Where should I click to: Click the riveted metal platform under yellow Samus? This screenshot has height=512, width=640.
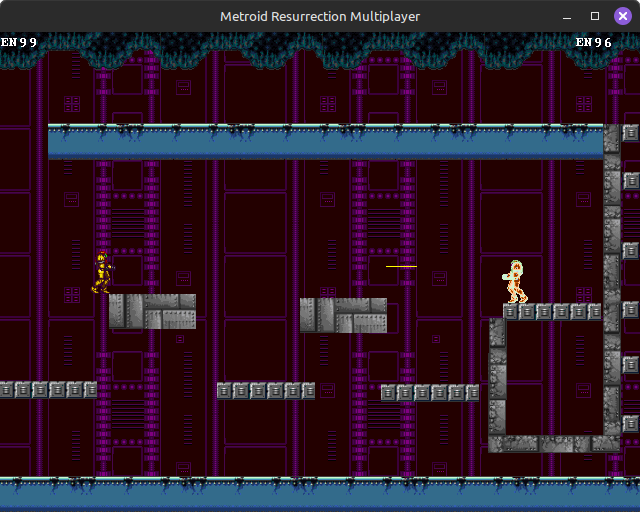152,311
